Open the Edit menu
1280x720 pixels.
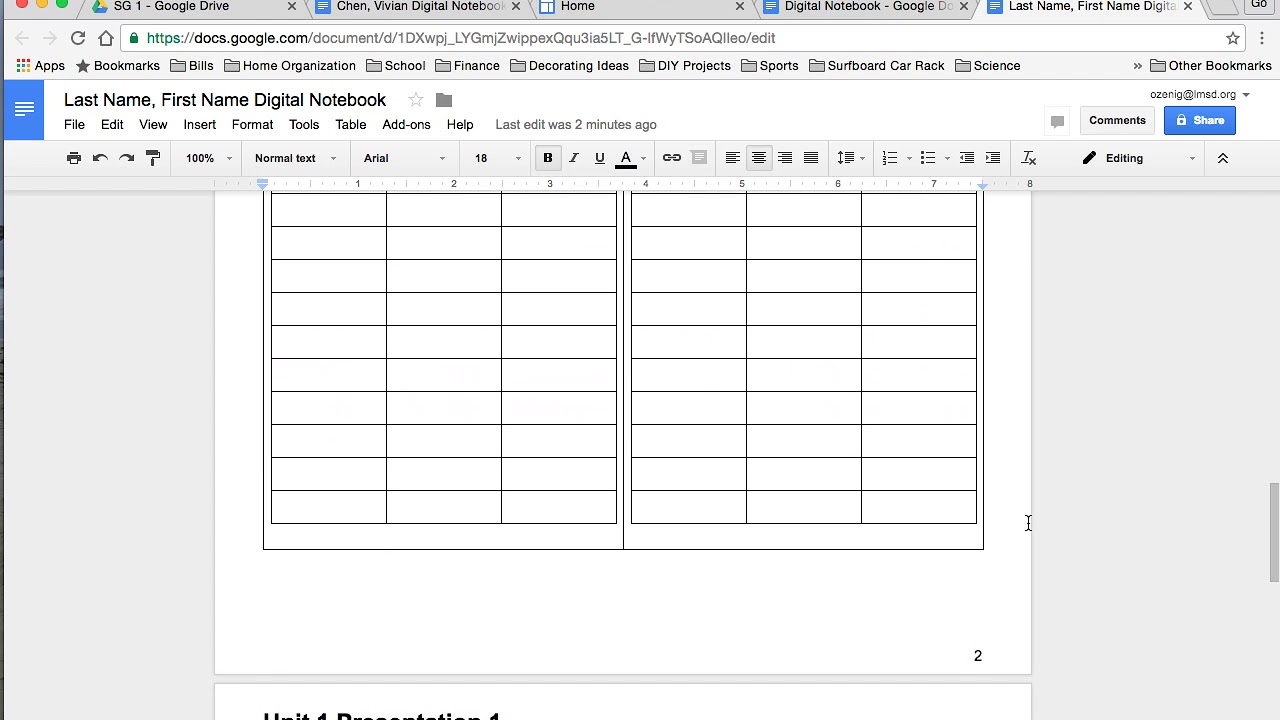112,125
